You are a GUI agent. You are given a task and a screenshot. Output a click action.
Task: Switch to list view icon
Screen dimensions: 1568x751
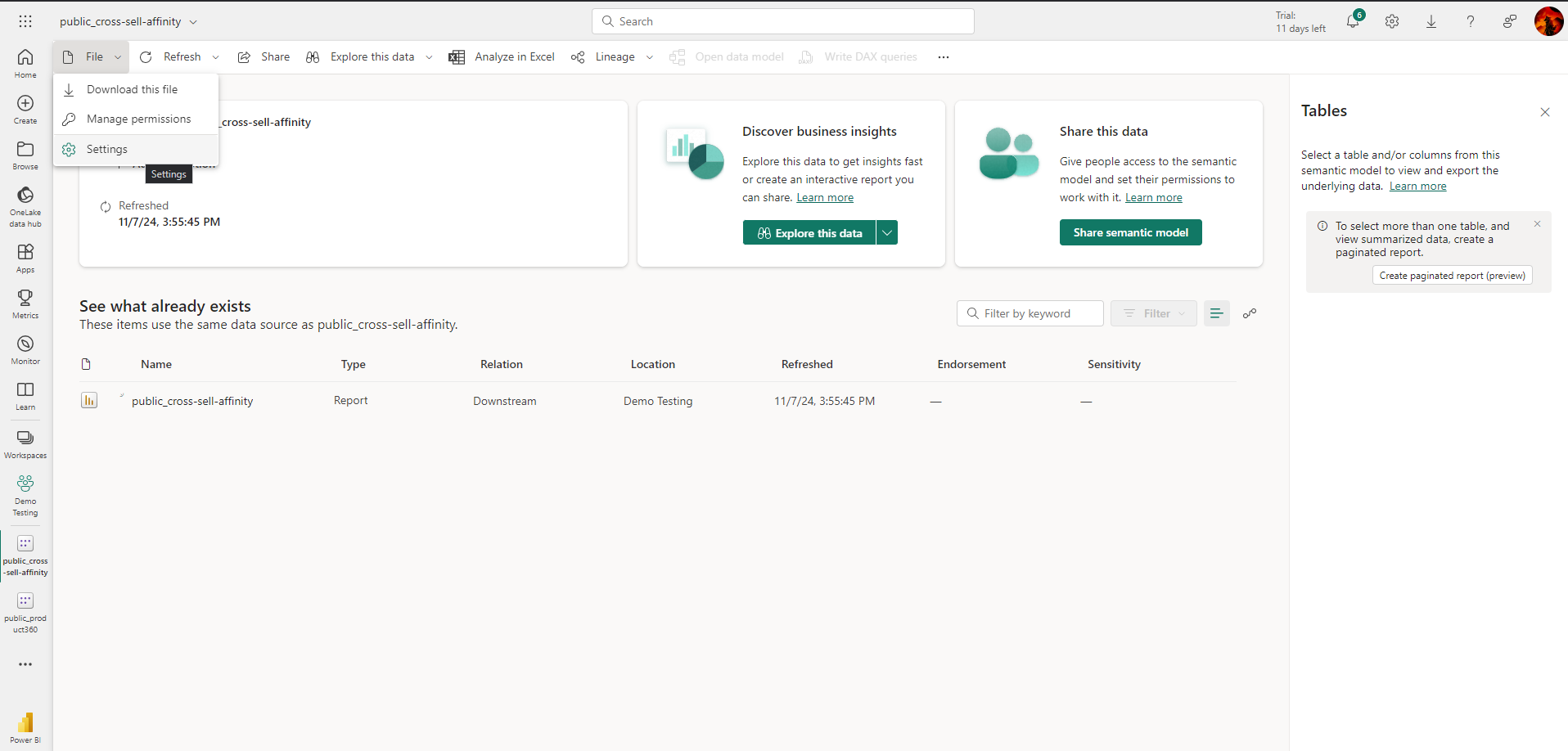(1217, 313)
